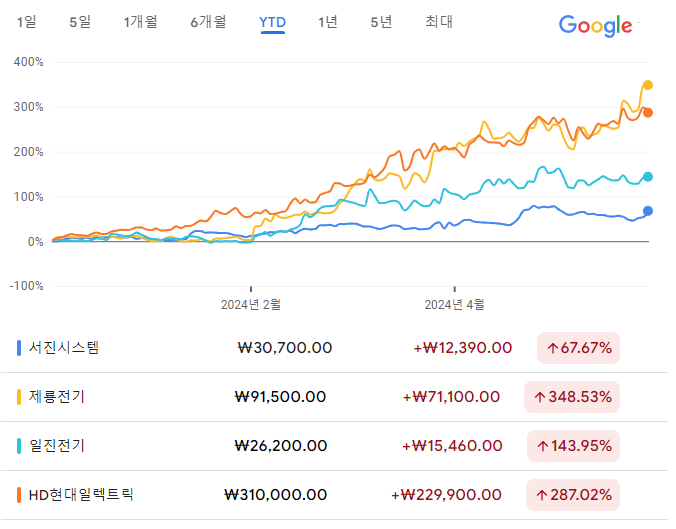Open the HD현대일렉트릭 stock name
The height and width of the screenshot is (529, 676).
click(81, 495)
